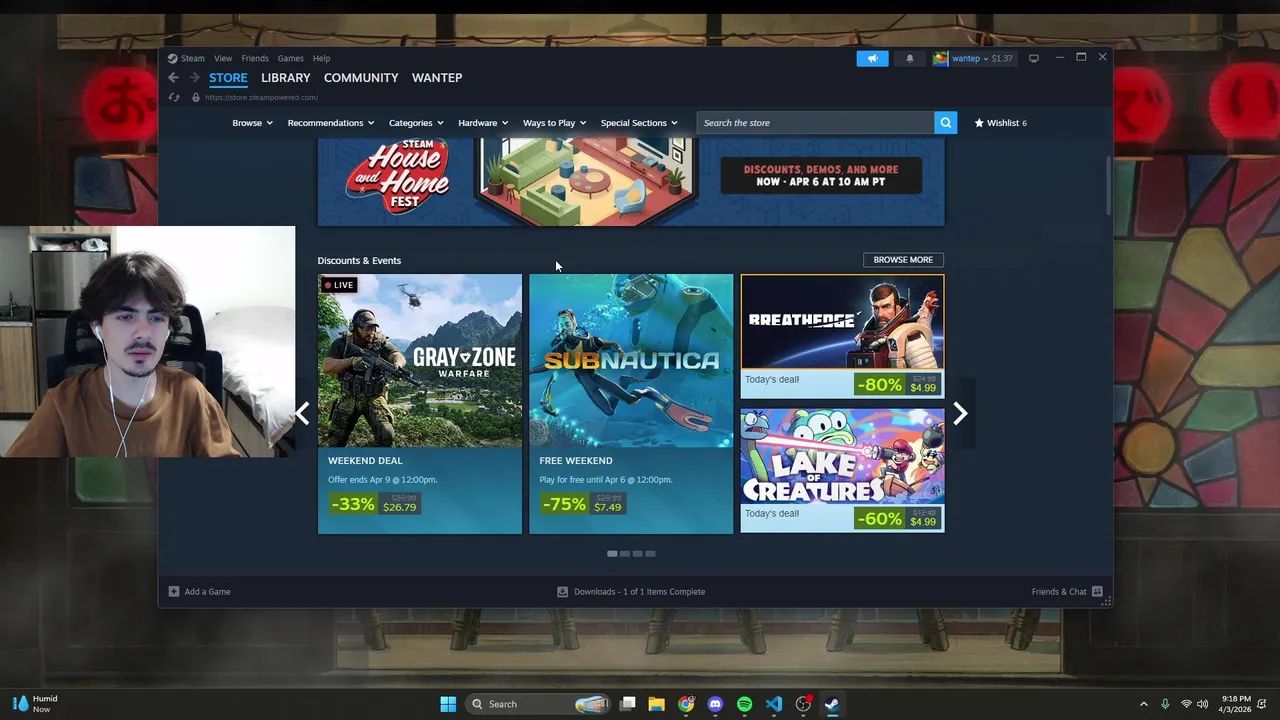Open Discord from the taskbar
The width and height of the screenshot is (1280, 720).
[x=715, y=704]
